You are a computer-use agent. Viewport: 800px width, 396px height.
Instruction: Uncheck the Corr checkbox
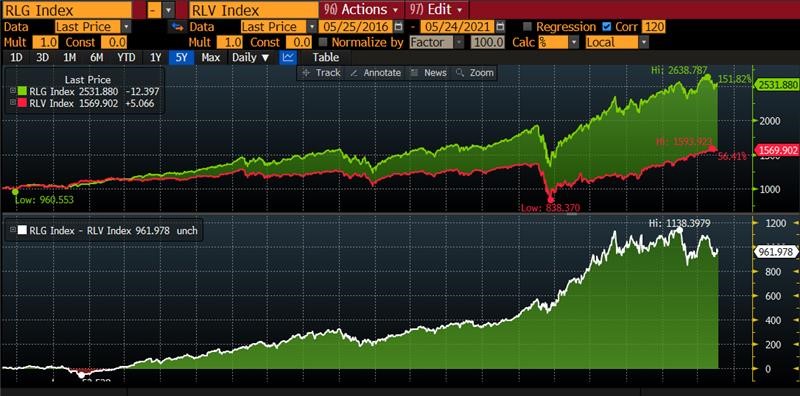606,27
